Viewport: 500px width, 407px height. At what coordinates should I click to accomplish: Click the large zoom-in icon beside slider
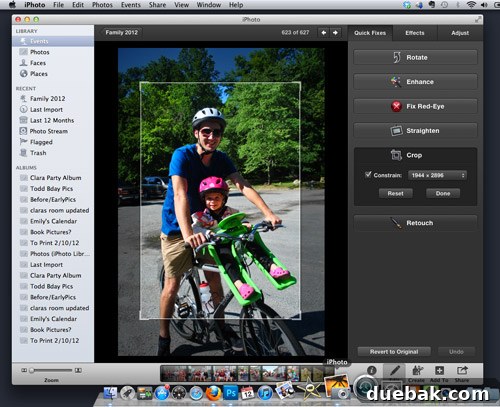[78, 370]
